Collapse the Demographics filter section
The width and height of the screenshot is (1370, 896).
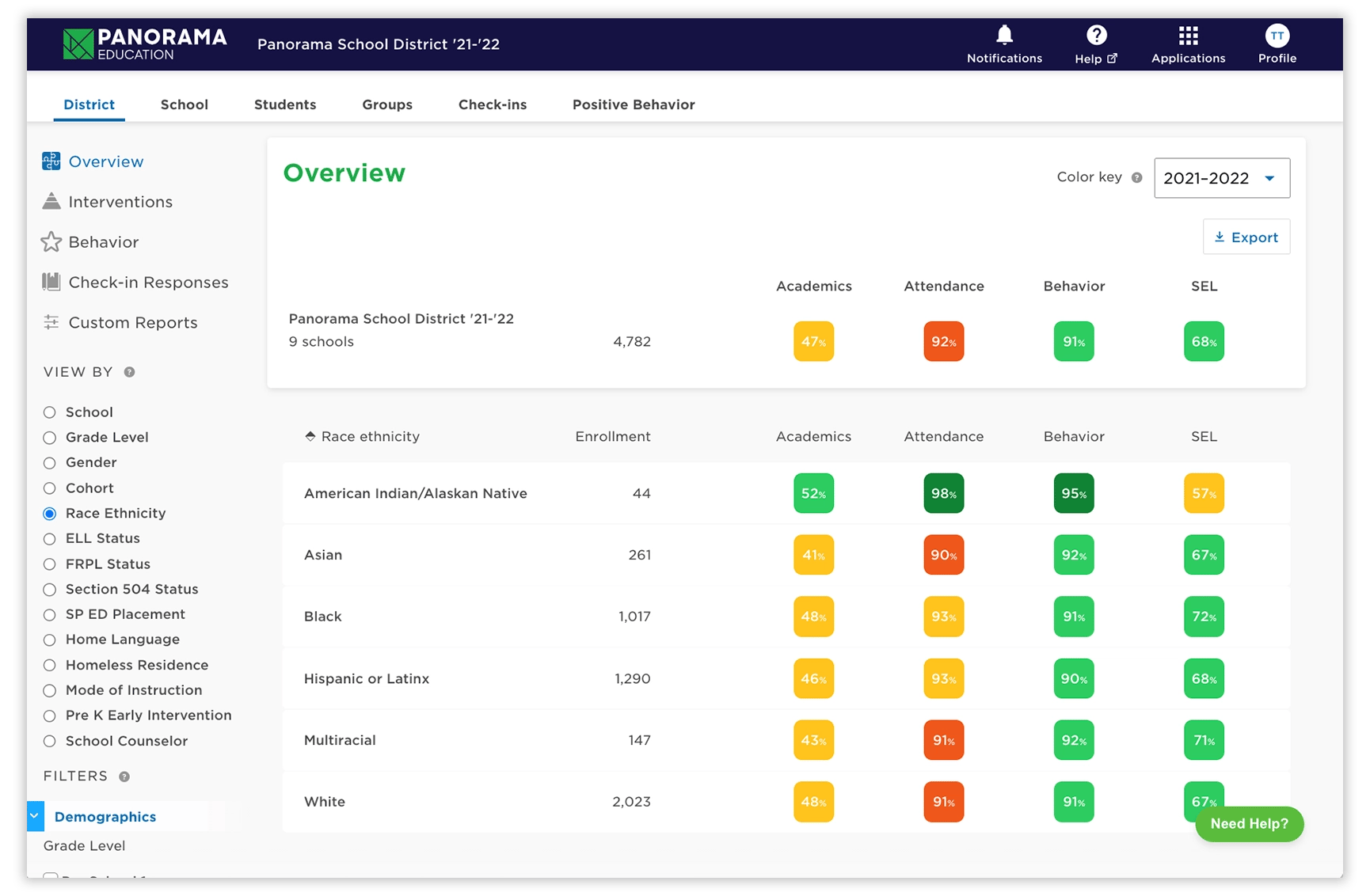(x=35, y=816)
